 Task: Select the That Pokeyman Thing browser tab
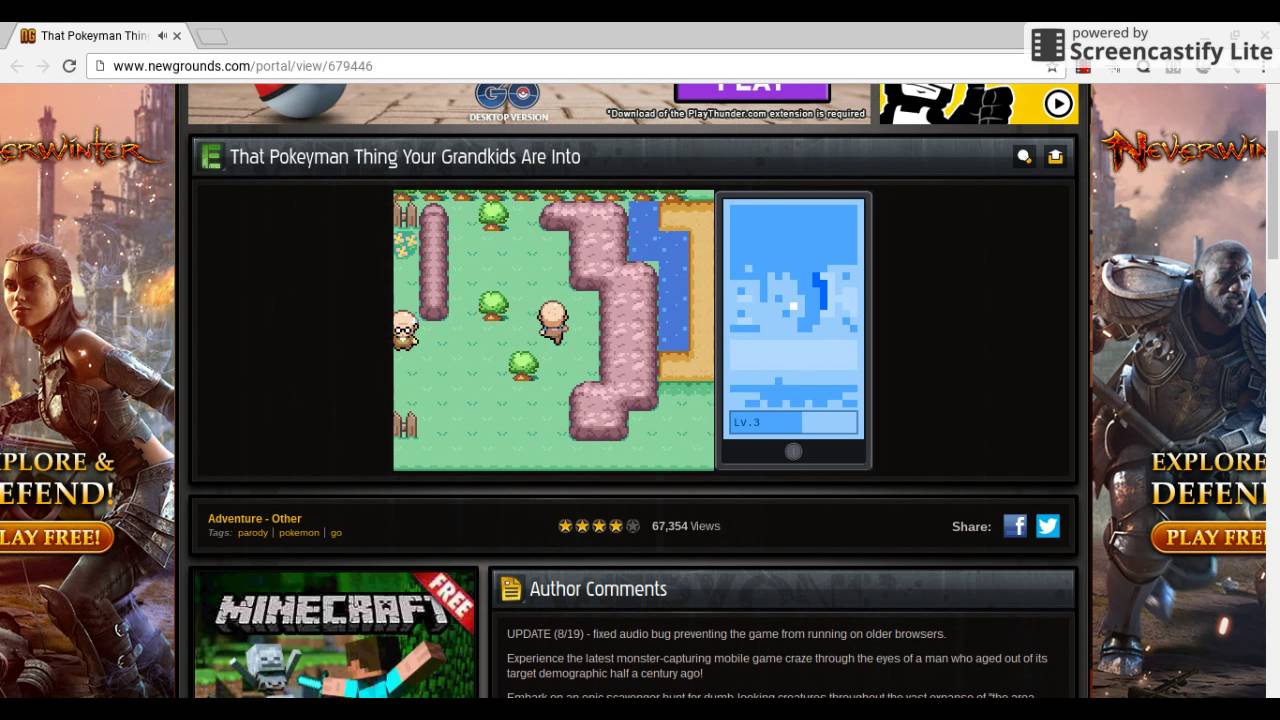[x=100, y=36]
